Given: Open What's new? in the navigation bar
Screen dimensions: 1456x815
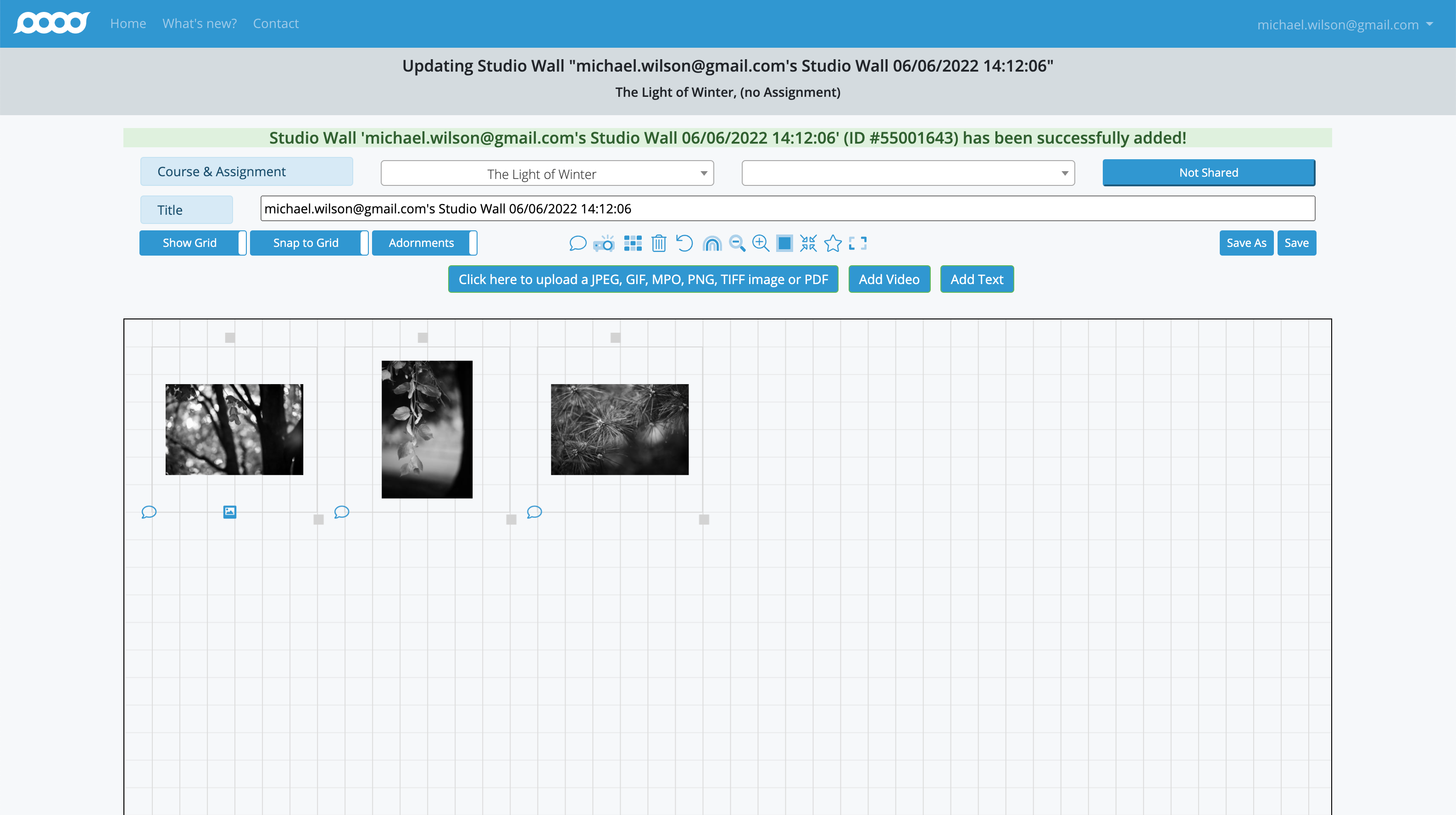Looking at the screenshot, I should 200,23.
